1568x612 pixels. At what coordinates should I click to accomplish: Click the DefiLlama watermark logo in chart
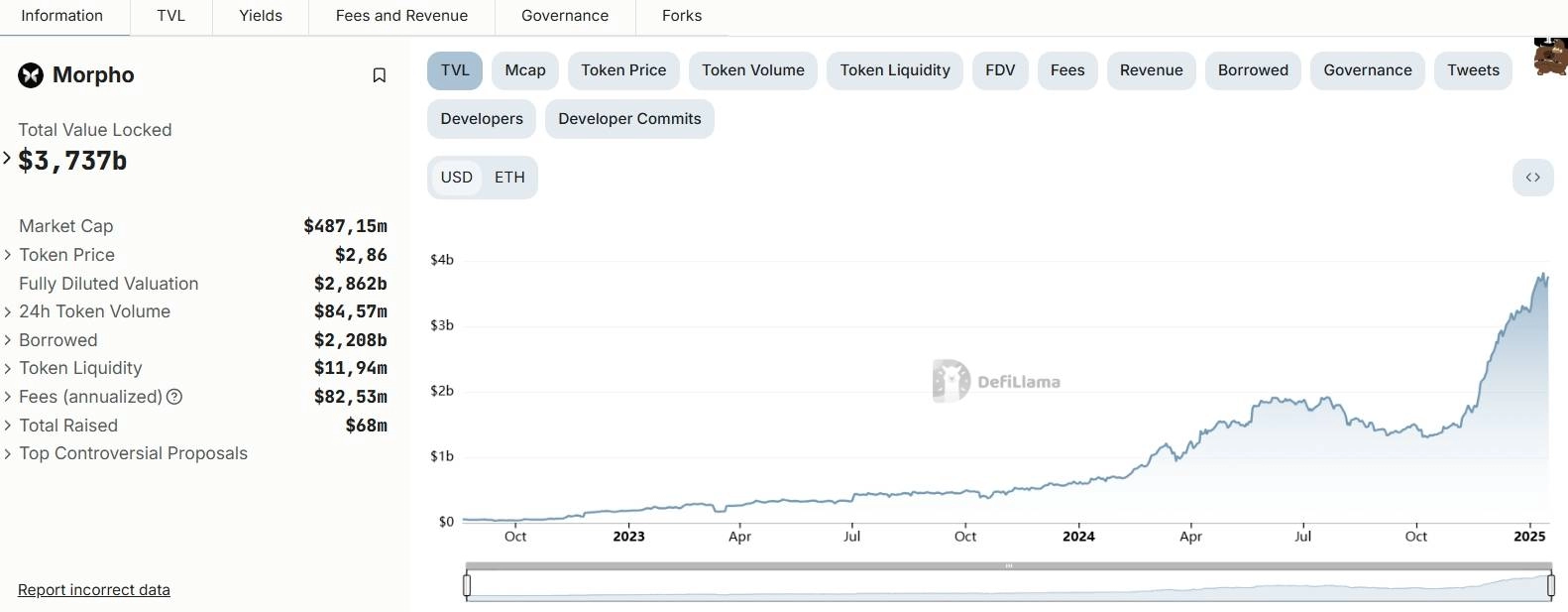click(x=951, y=381)
